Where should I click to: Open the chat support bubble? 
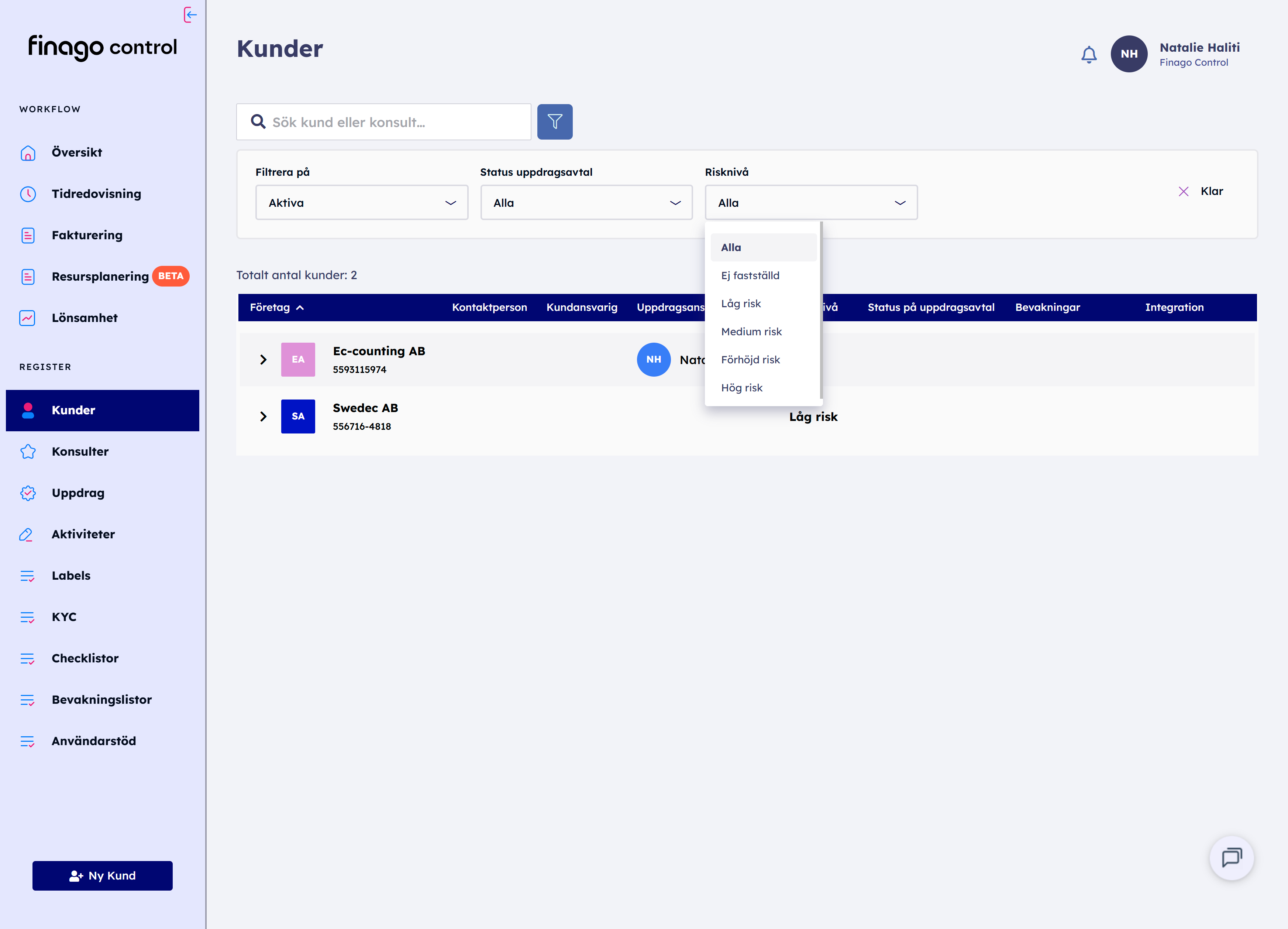(x=1231, y=857)
